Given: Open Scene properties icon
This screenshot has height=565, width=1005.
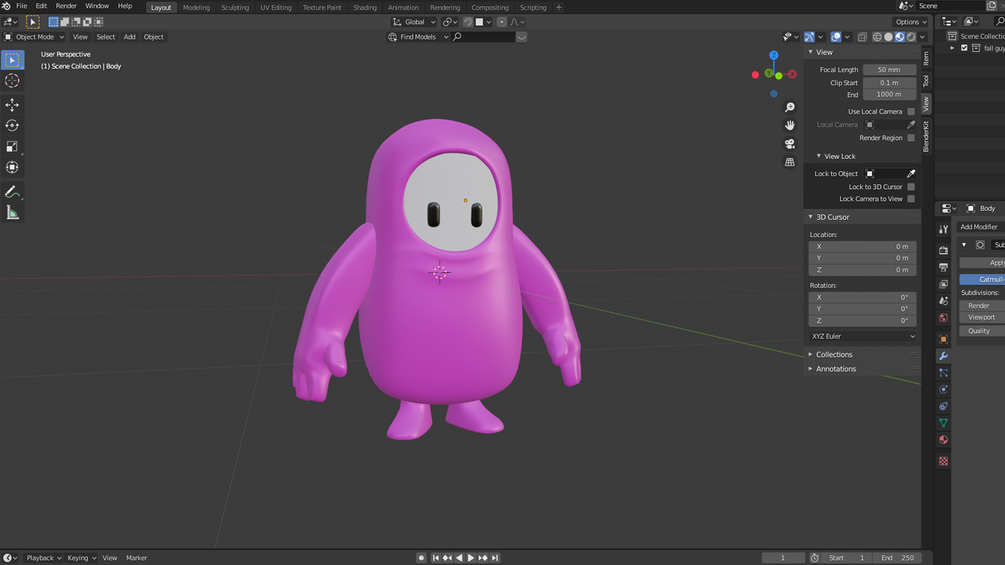Looking at the screenshot, I should [943, 300].
